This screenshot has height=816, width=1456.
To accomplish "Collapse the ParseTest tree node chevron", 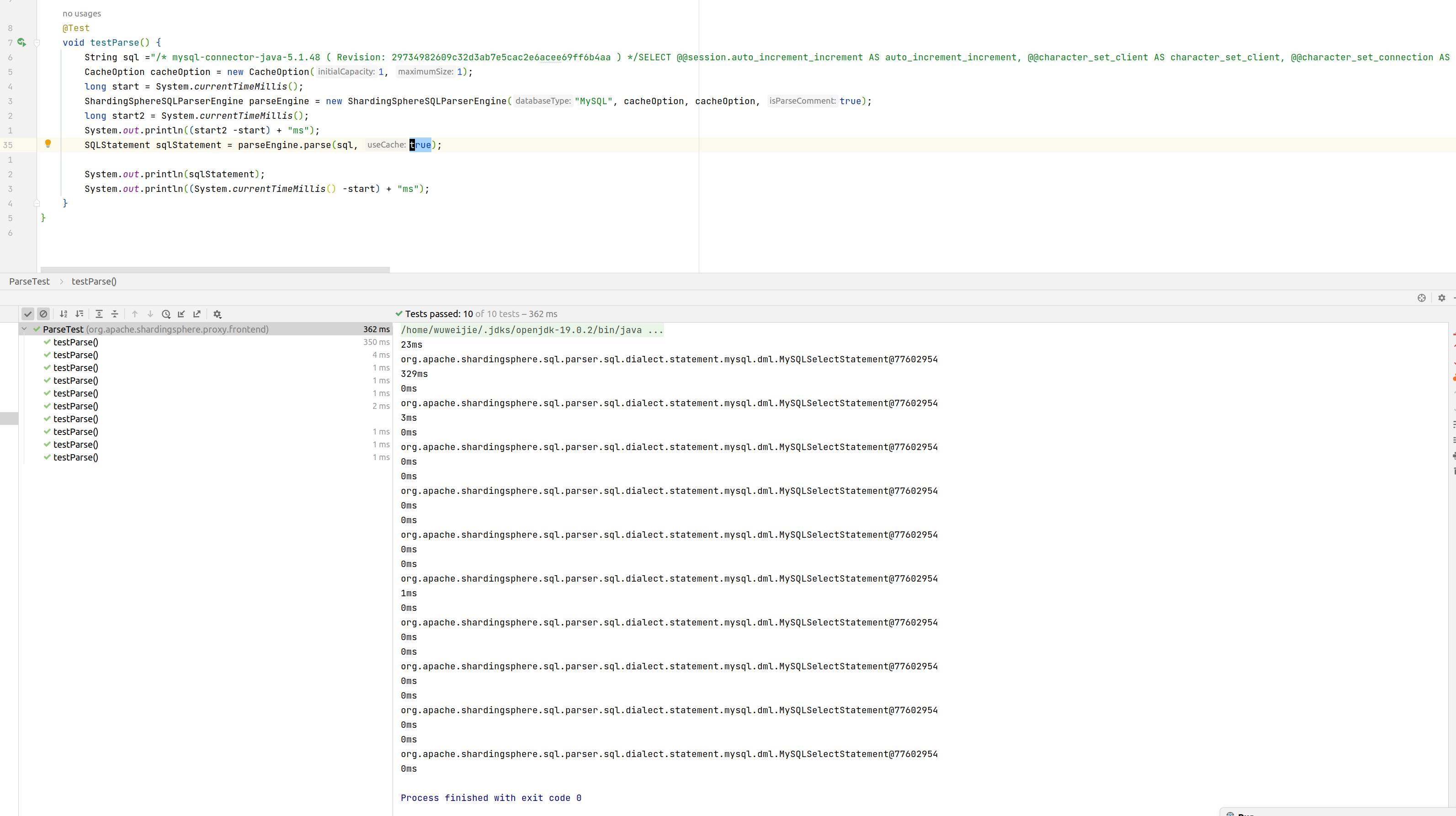I will point(24,329).
